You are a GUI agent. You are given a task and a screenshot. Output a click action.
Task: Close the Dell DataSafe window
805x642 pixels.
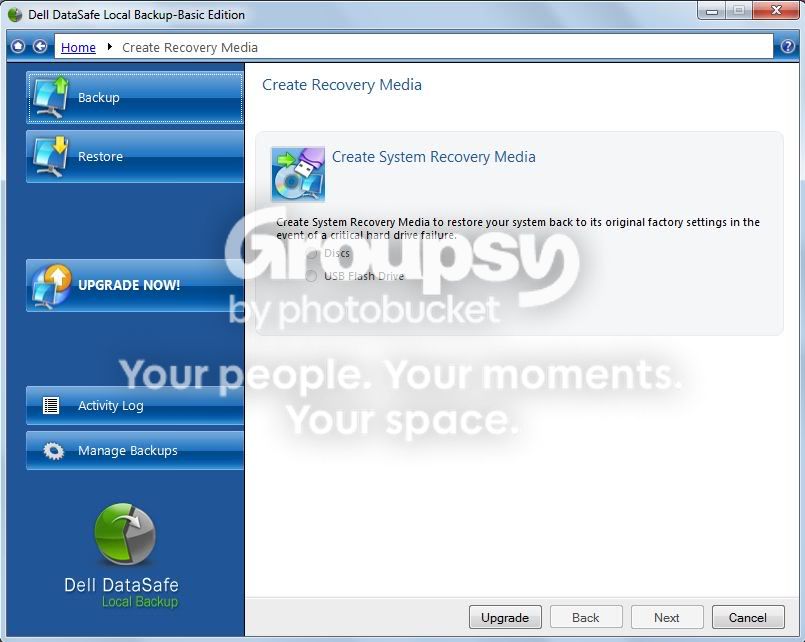776,11
